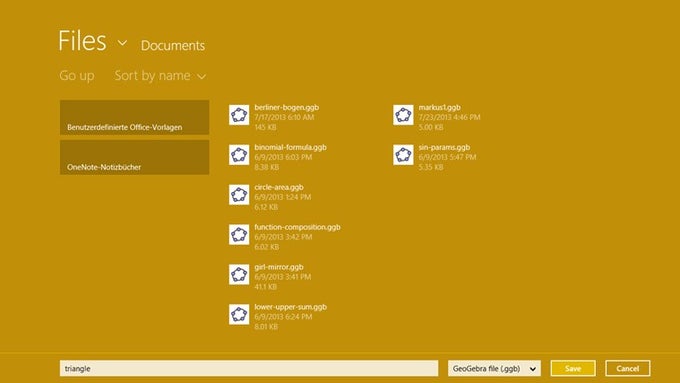
Task: Expand the Files location chevron
Action: [x=123, y=43]
